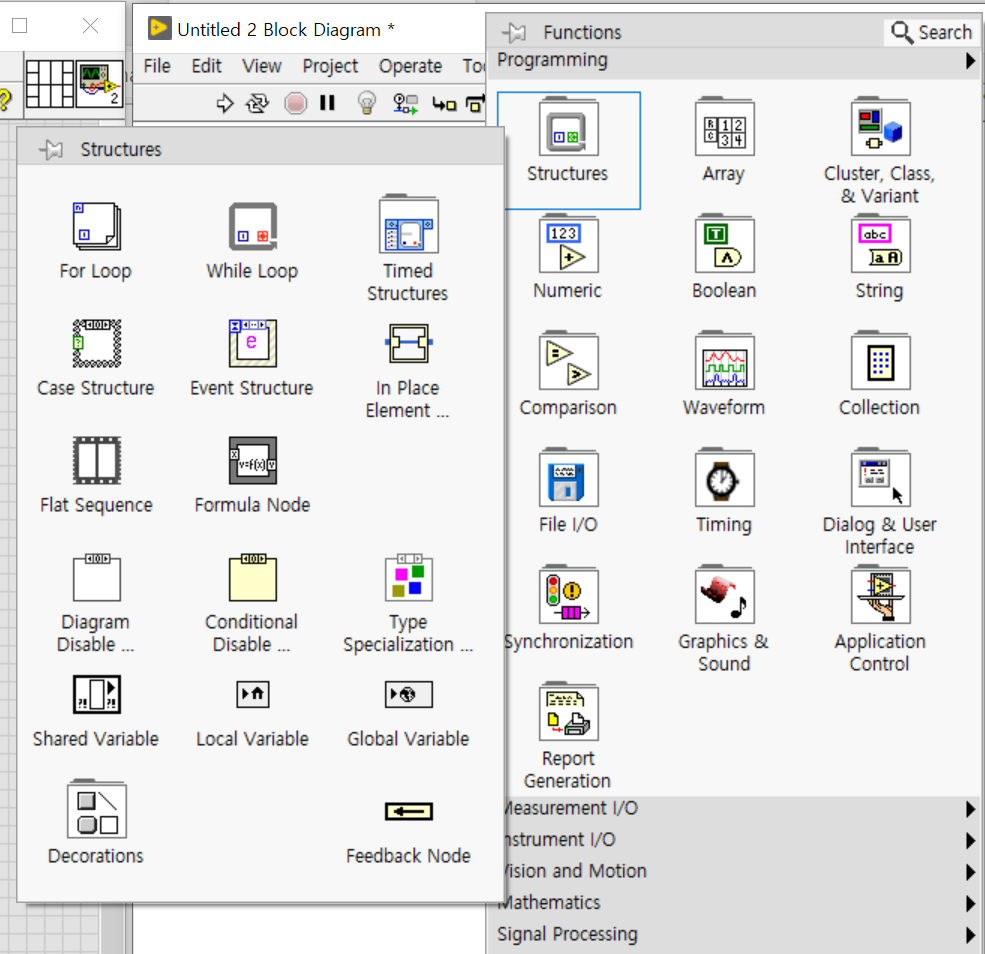Open the Numeric palette

pyautogui.click(x=569, y=244)
